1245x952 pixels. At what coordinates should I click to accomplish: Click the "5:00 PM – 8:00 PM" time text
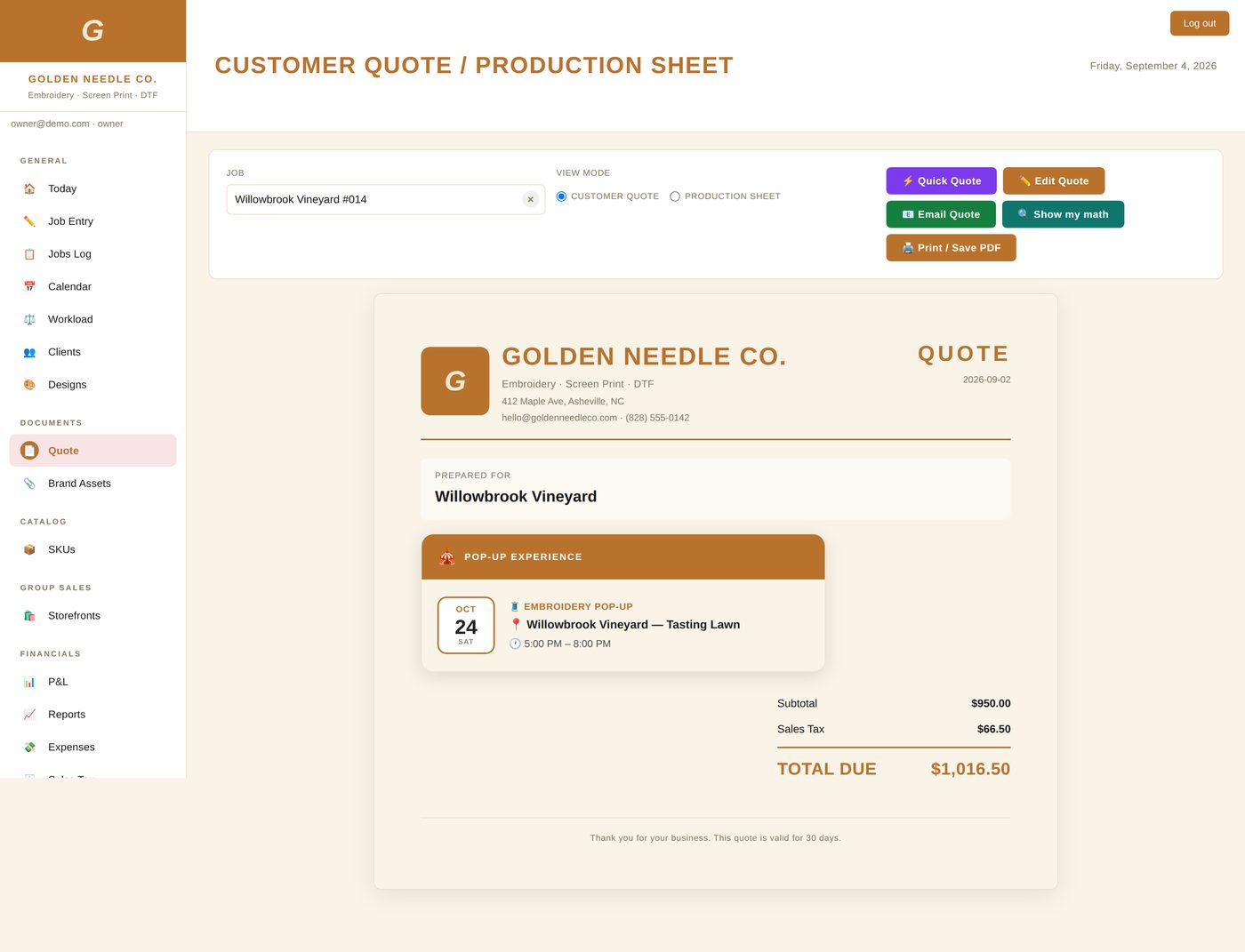567,644
